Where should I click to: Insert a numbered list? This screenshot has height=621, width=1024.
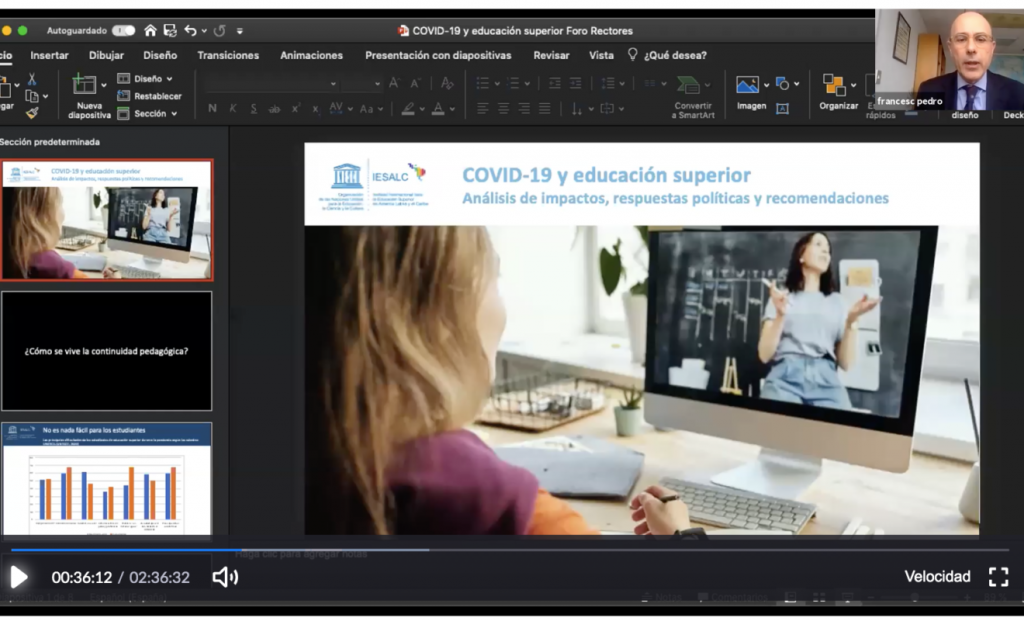(x=513, y=84)
